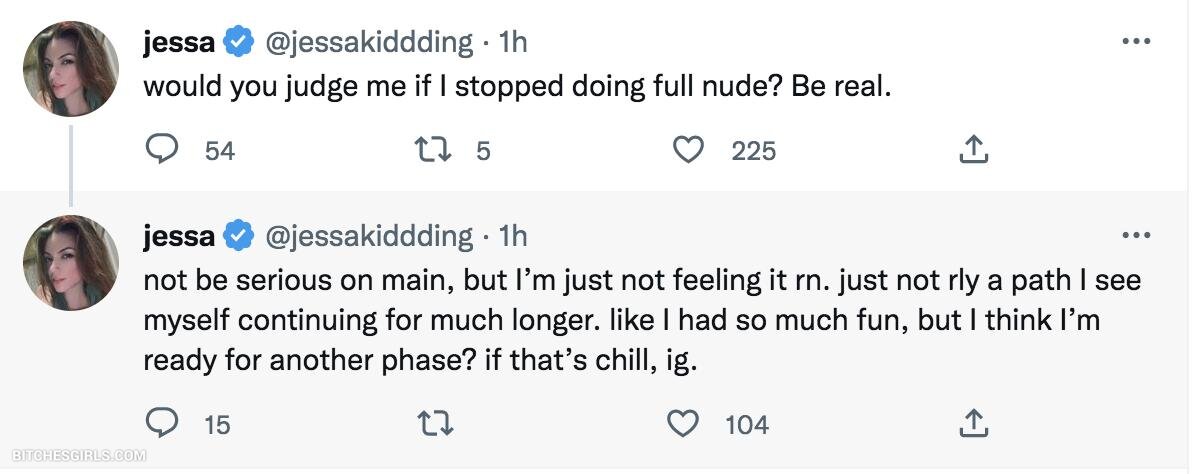Click @jessakiddding handle on second tweet
Viewport: 1194px width, 474px height.
[368, 237]
